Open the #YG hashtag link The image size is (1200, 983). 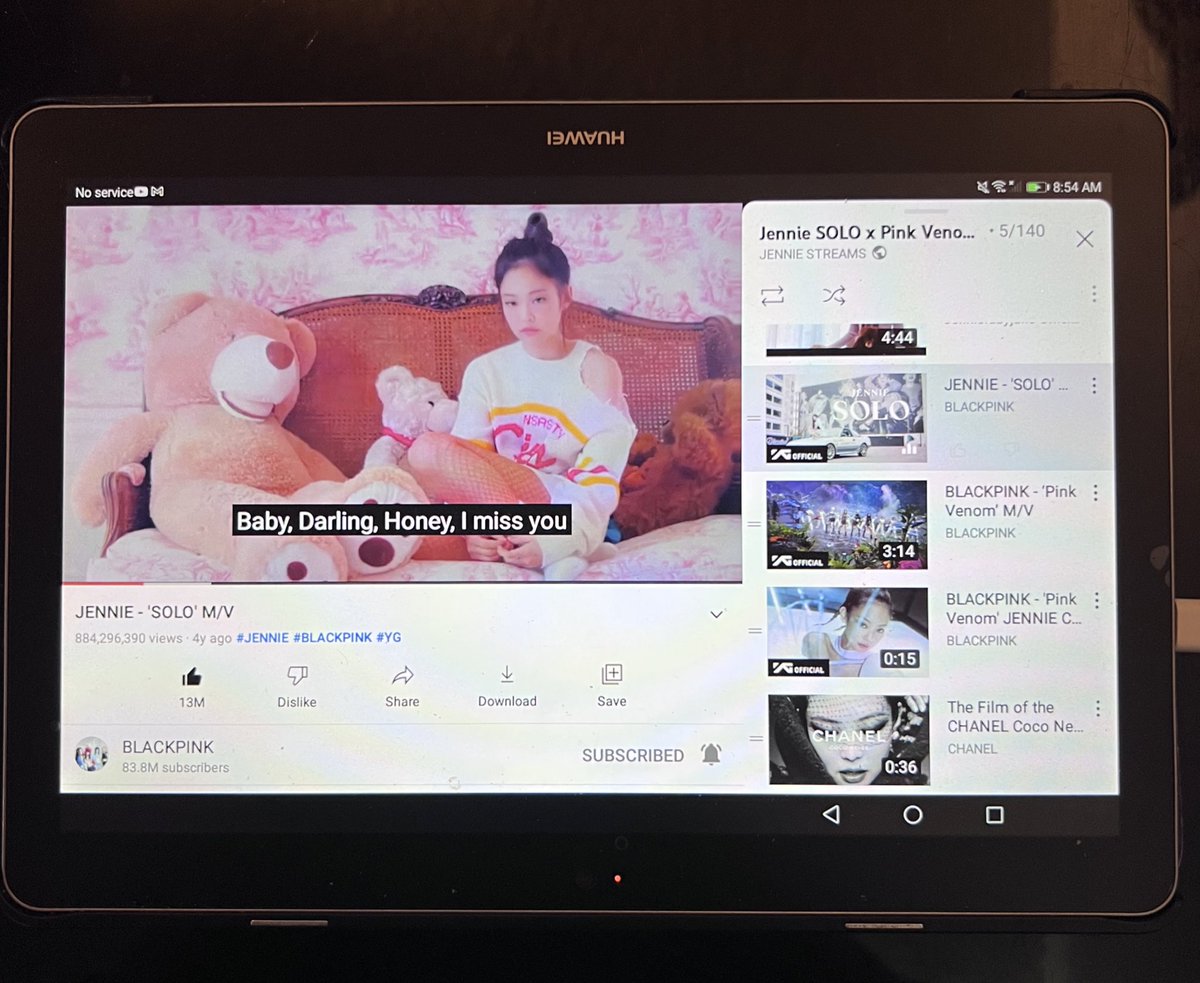[389, 638]
